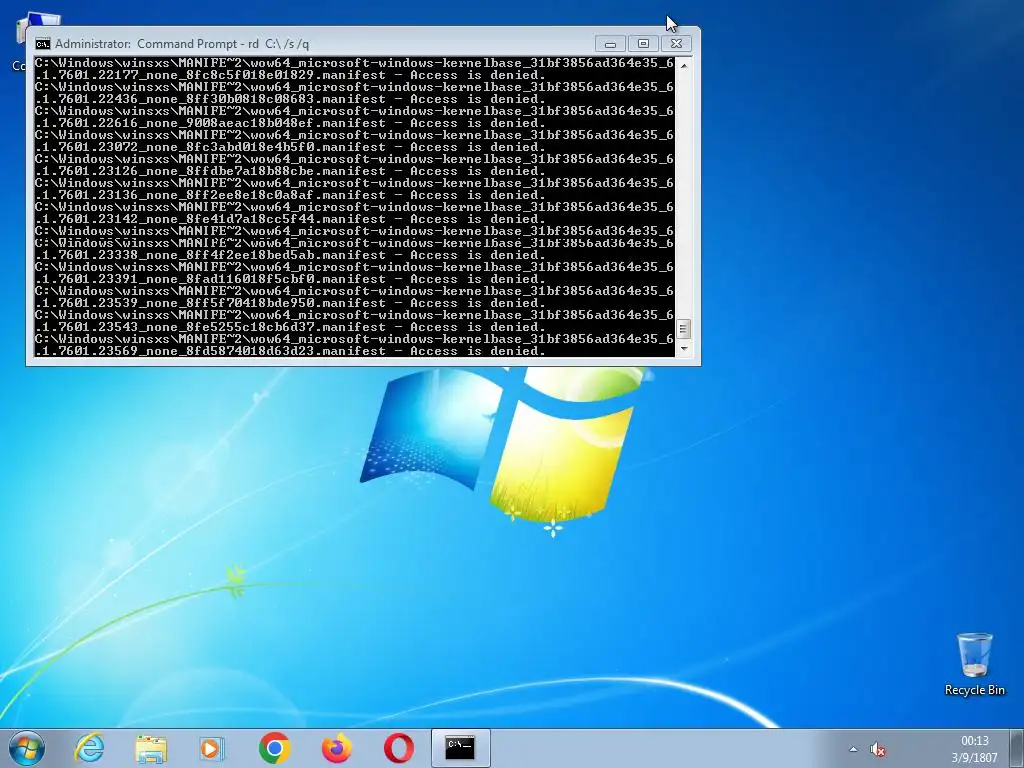Click the muted volume tray icon
Image resolution: width=1024 pixels, height=768 pixels.
(878, 749)
